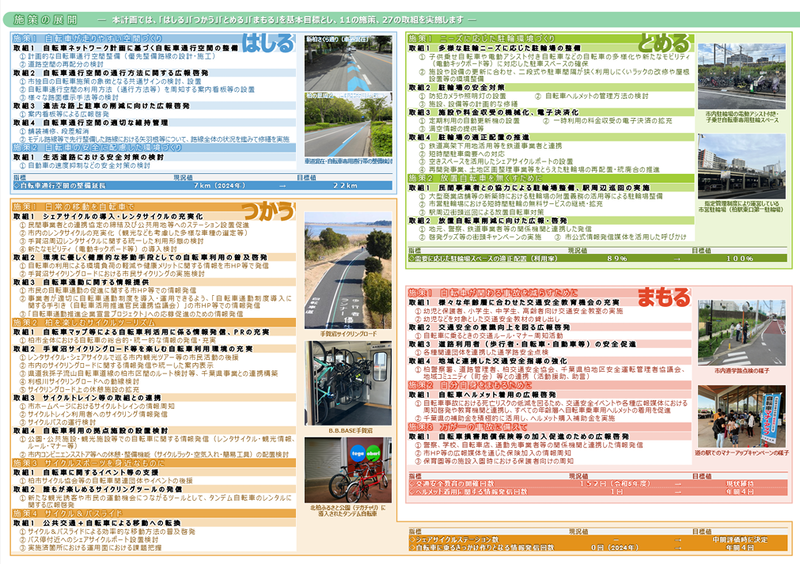
Task: Click the 100% target value
Action: [740, 259]
